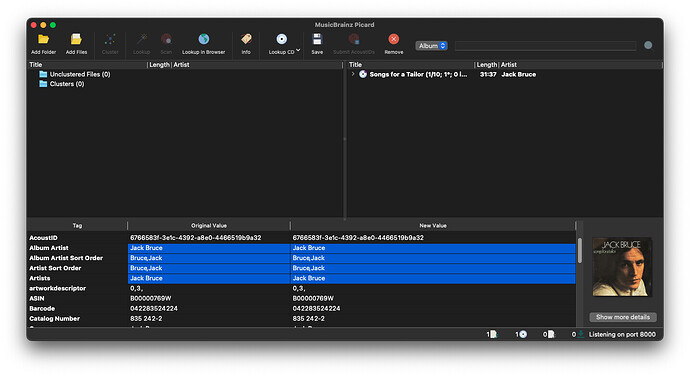Select the Artists tag row
The width and height of the screenshot is (690, 376).
[x=301, y=278]
